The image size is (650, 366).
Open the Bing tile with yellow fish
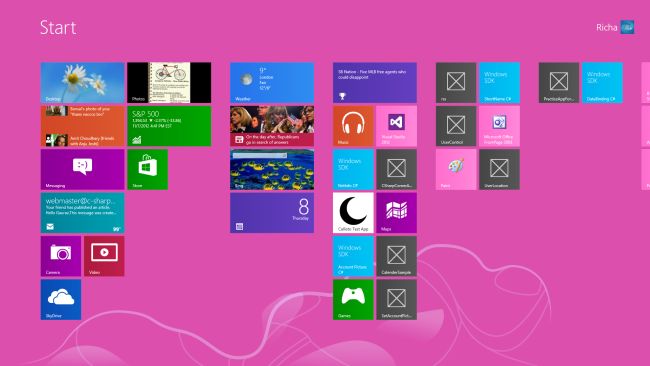click(x=272, y=170)
